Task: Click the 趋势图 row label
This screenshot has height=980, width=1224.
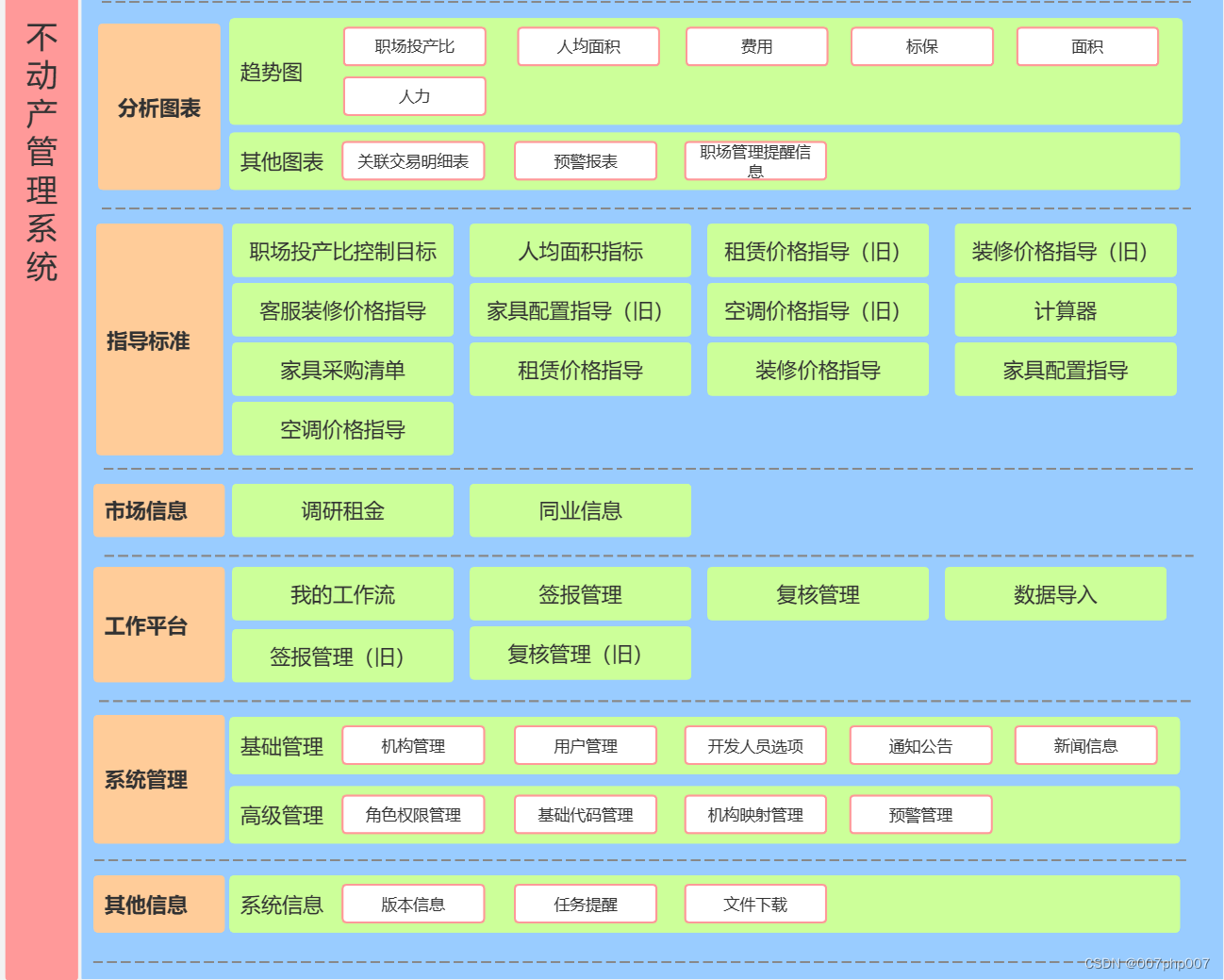Action: coord(272,72)
